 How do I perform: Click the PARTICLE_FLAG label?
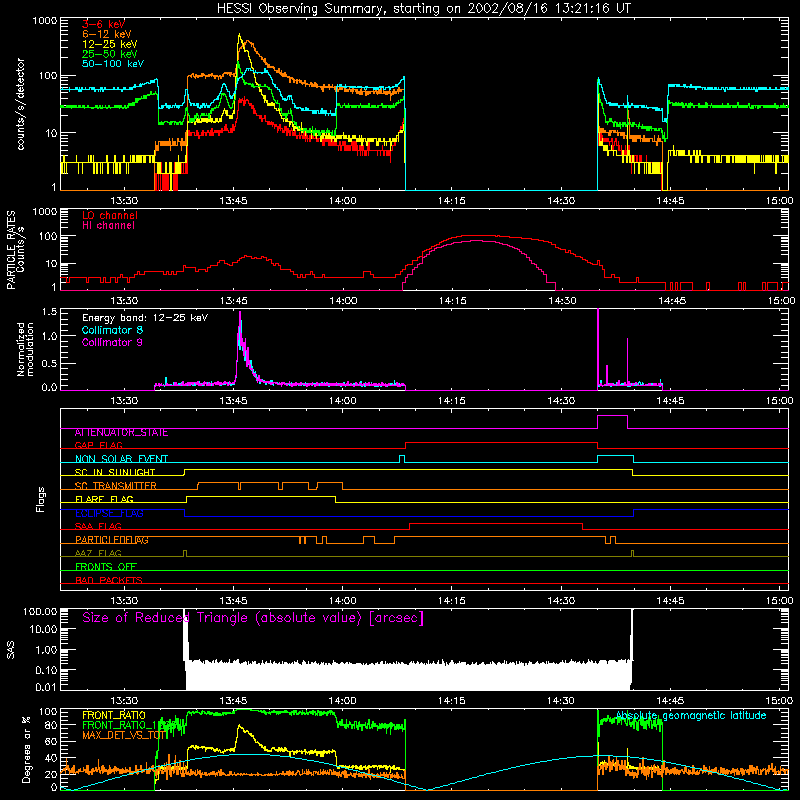point(112,540)
